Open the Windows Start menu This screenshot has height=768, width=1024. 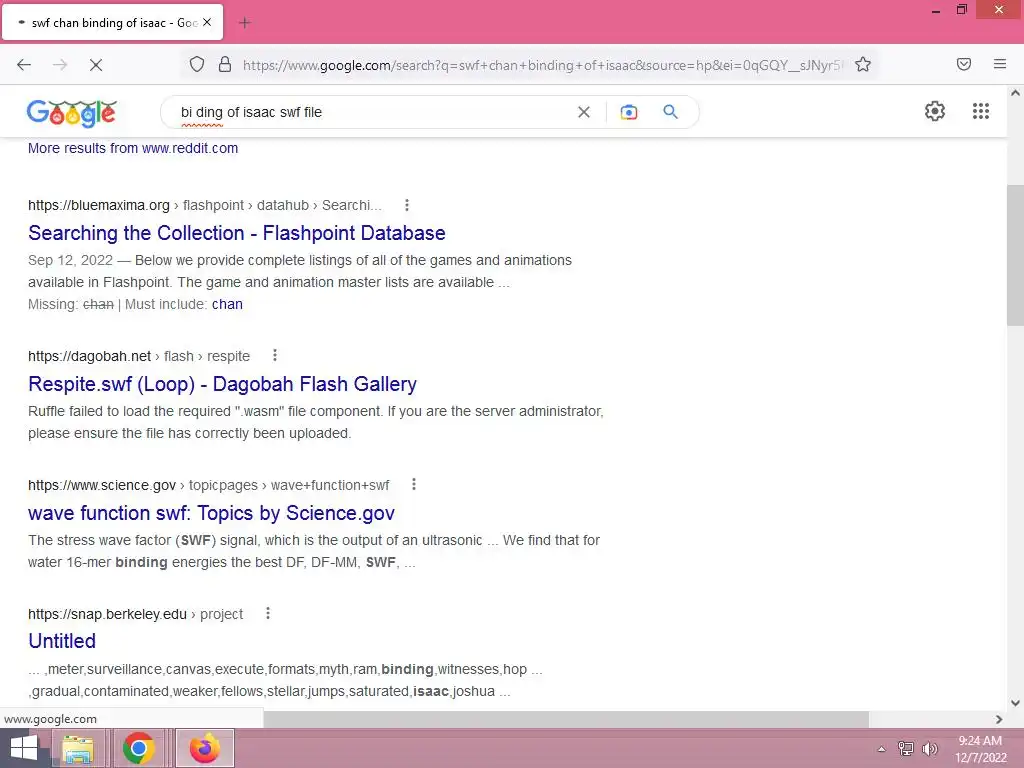tap(24, 748)
